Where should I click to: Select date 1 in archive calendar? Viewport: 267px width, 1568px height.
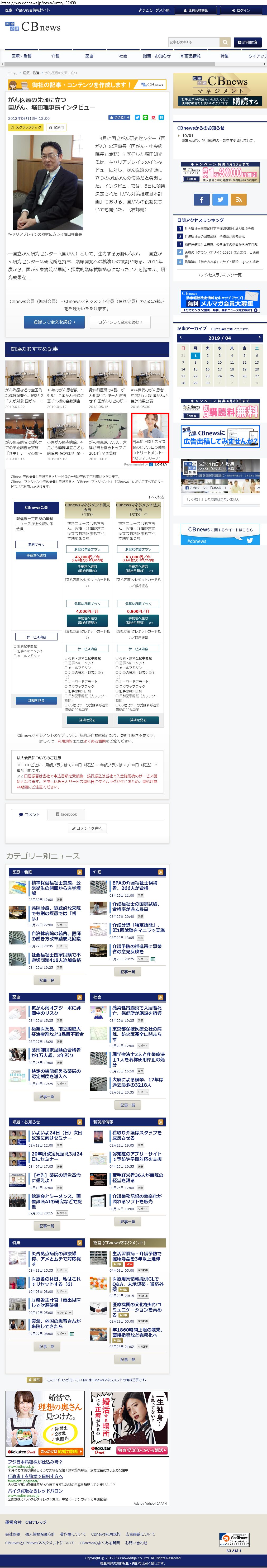coord(195,355)
